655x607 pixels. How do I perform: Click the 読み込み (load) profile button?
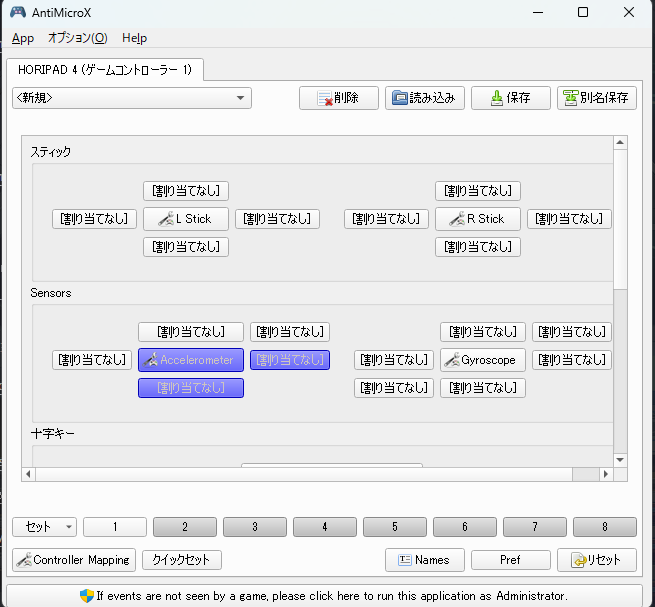click(424, 98)
